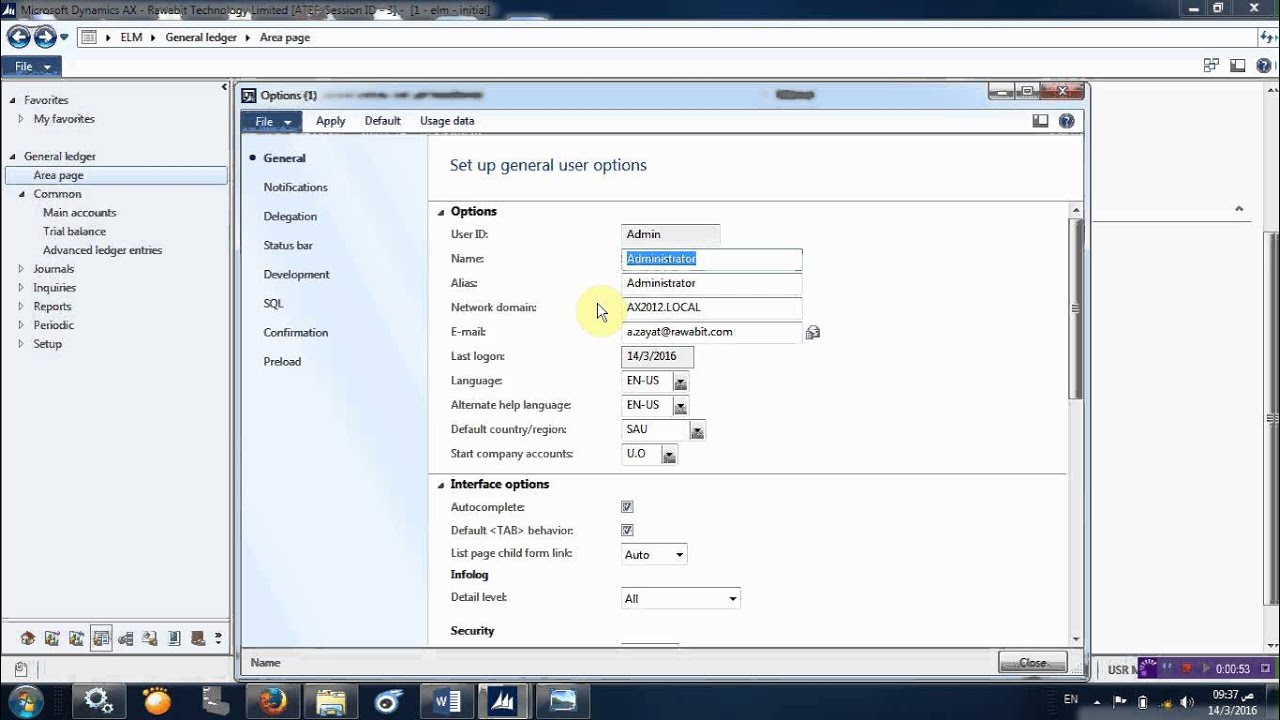Click the Network domain field
1280x720 pixels.
pyautogui.click(x=711, y=307)
